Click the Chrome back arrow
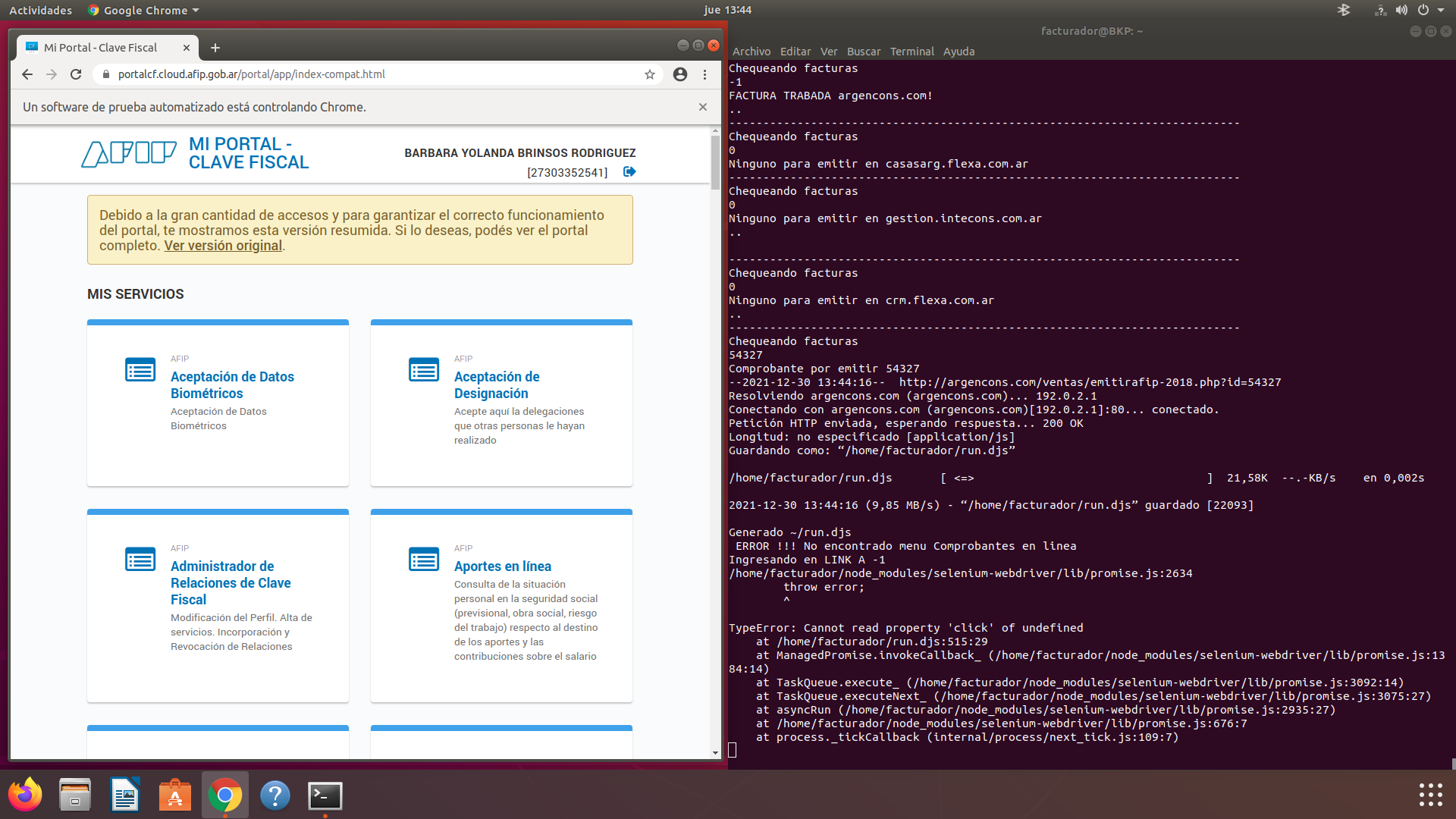Image resolution: width=1456 pixels, height=819 pixels. coord(27,74)
